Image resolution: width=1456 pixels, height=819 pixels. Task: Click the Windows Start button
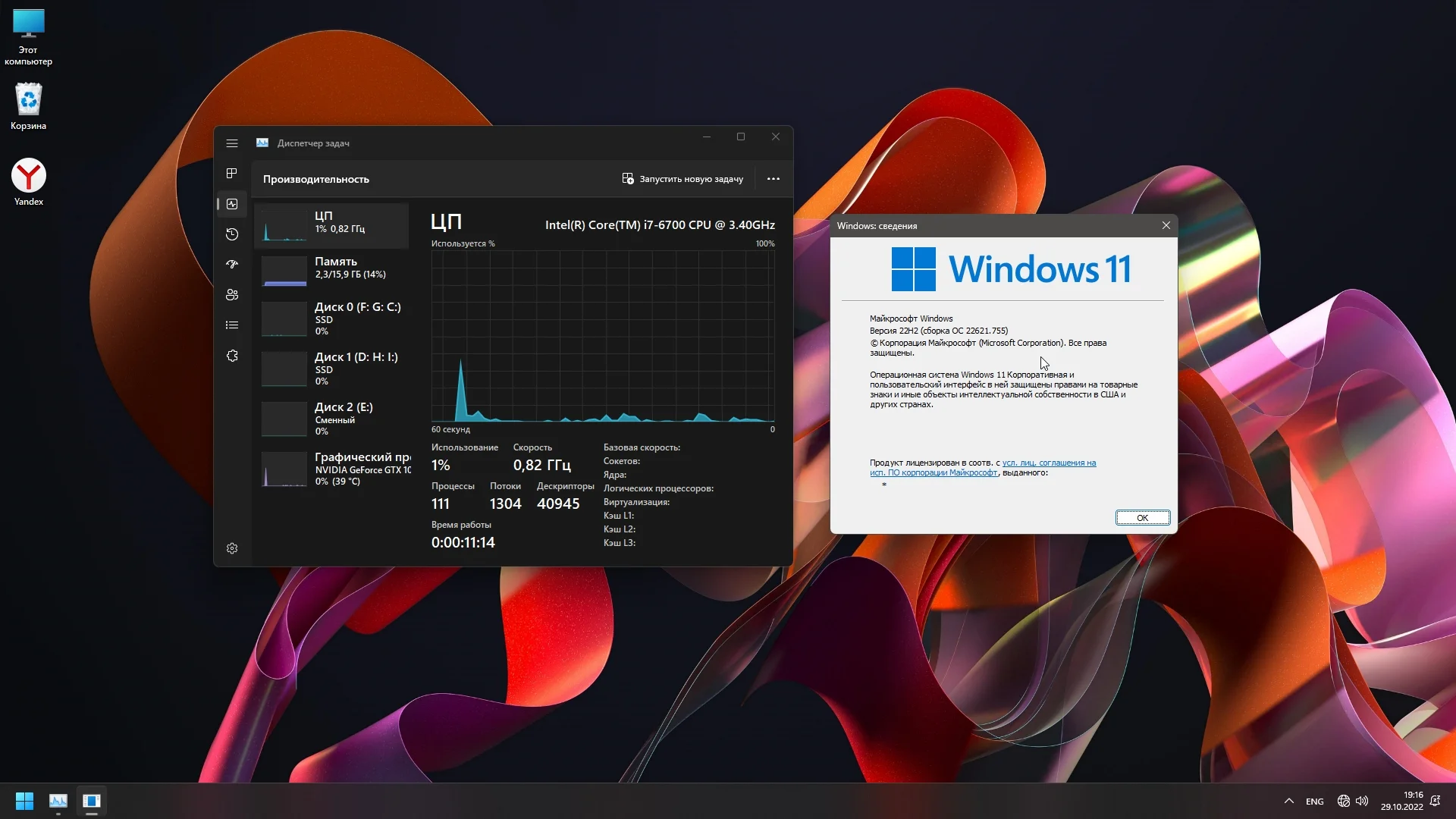tap(24, 801)
